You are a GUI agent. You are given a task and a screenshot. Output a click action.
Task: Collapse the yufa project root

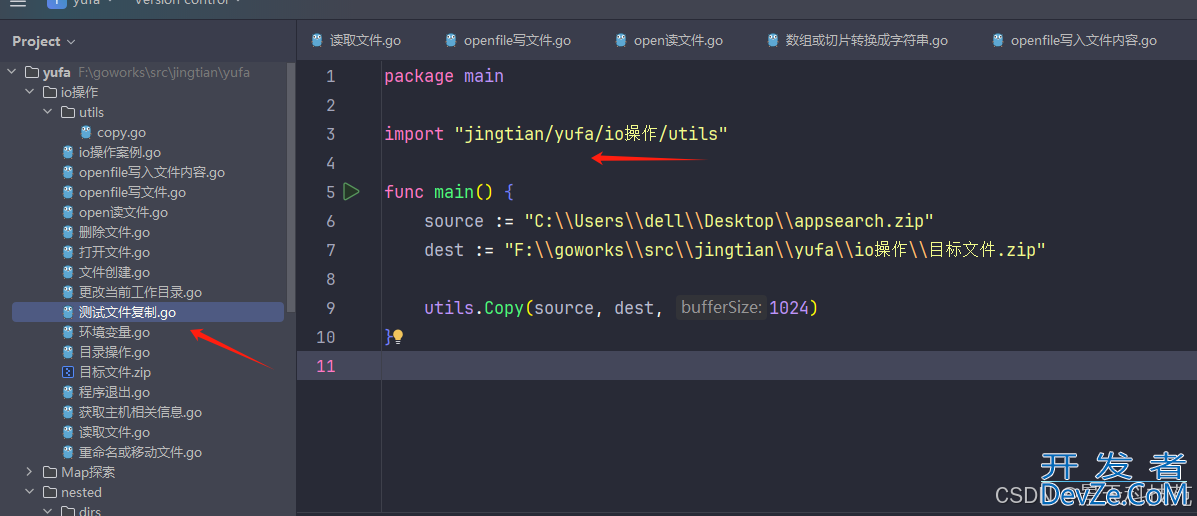11,73
